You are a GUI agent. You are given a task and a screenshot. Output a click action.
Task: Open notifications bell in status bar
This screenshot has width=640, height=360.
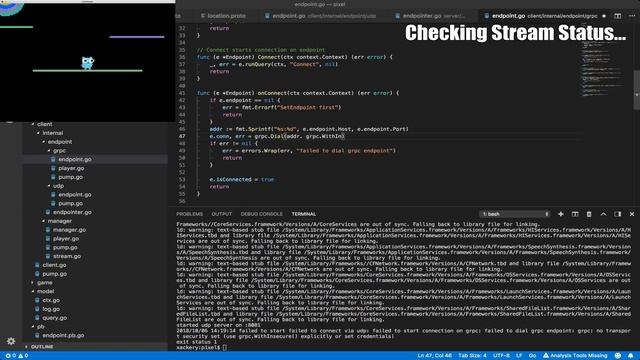(x=631, y=356)
